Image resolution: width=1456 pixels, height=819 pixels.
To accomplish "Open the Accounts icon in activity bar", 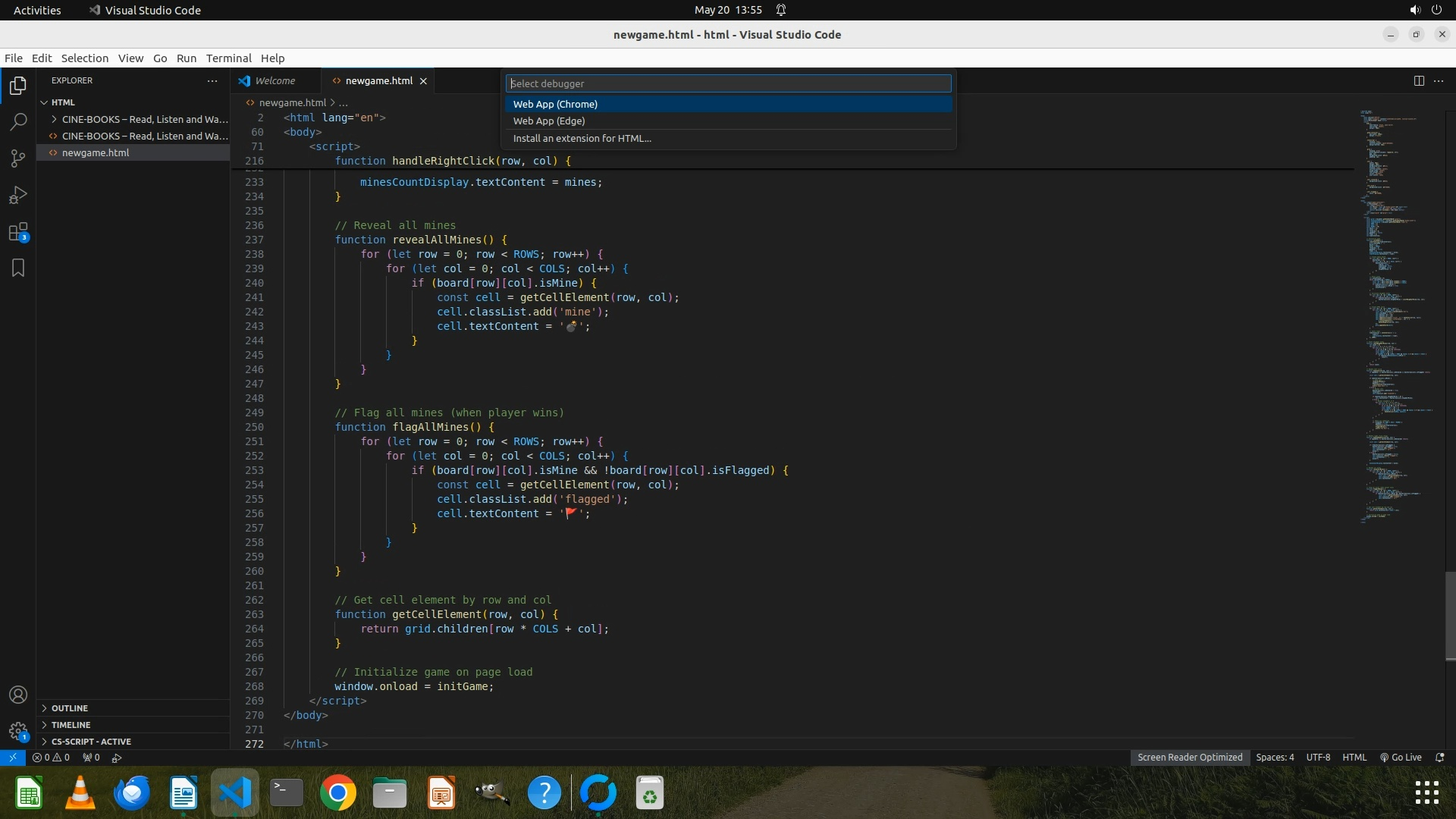I will pyautogui.click(x=18, y=695).
